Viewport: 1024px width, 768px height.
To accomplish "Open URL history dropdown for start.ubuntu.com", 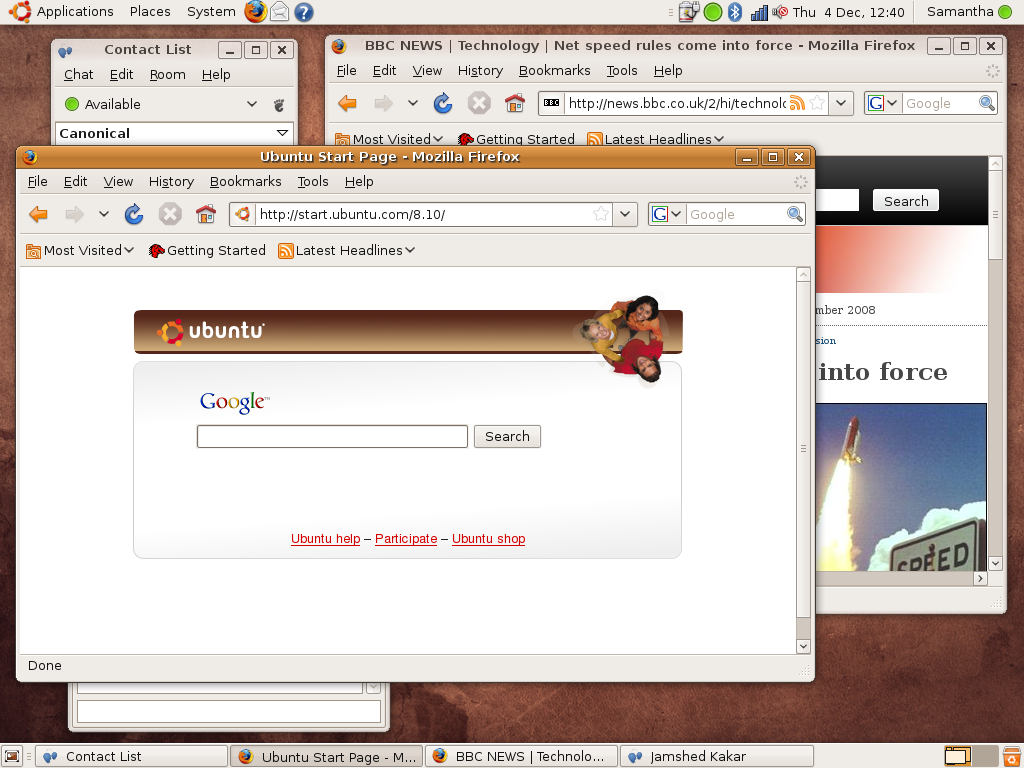I will click(626, 214).
